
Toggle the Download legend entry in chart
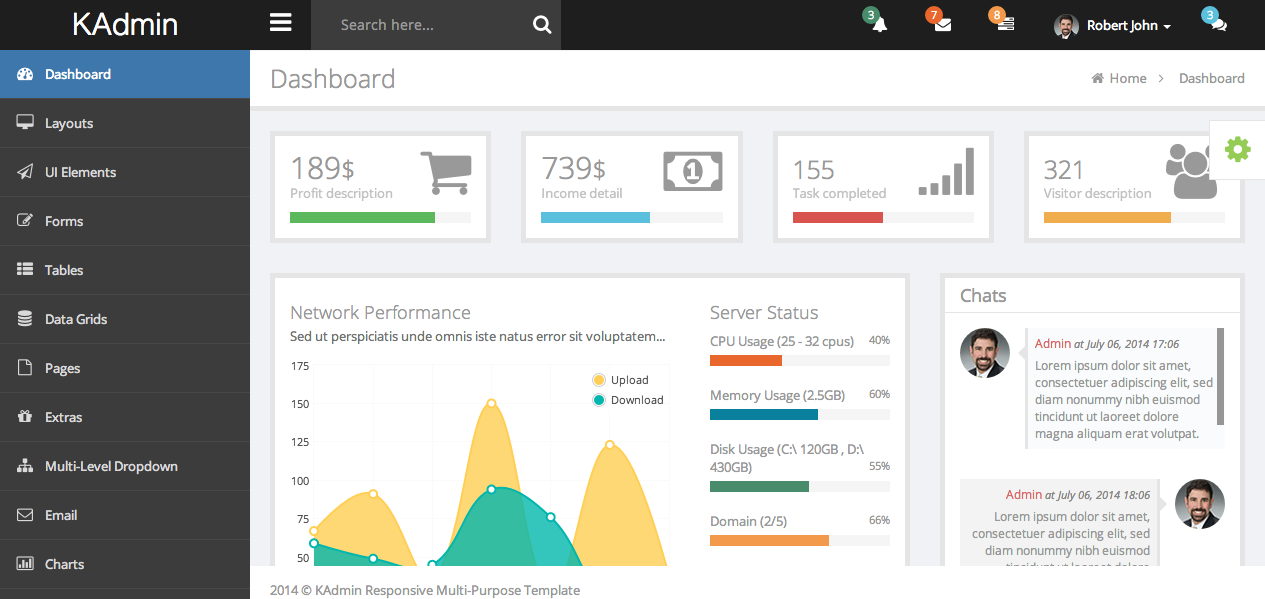[x=627, y=400]
